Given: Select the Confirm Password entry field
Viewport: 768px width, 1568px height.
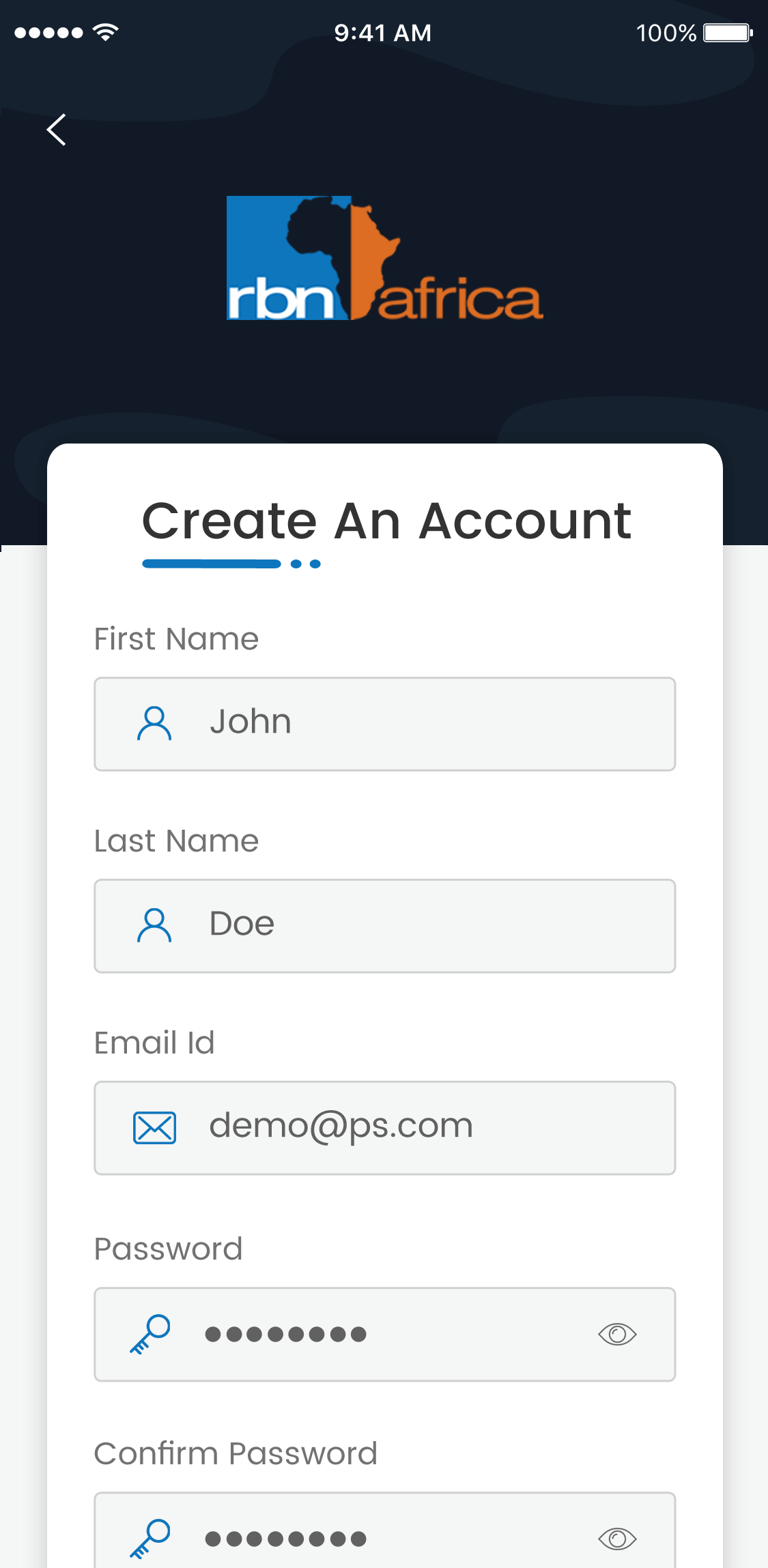Looking at the screenshot, I should pos(410,1535).
